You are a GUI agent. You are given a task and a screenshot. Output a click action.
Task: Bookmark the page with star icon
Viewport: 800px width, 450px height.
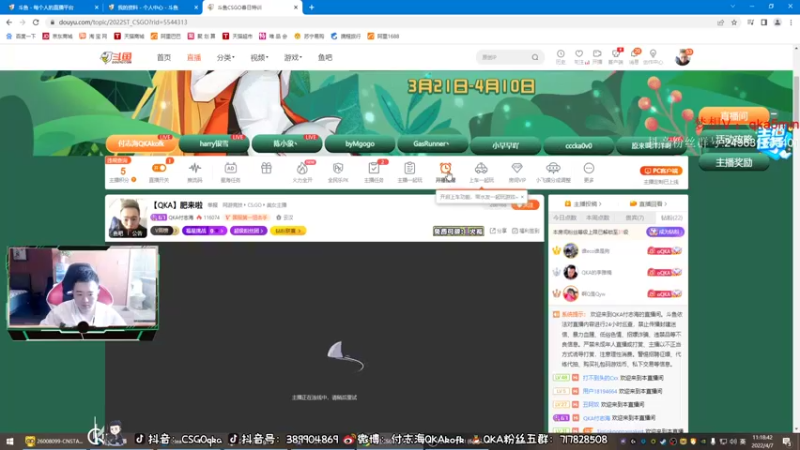tap(734, 22)
